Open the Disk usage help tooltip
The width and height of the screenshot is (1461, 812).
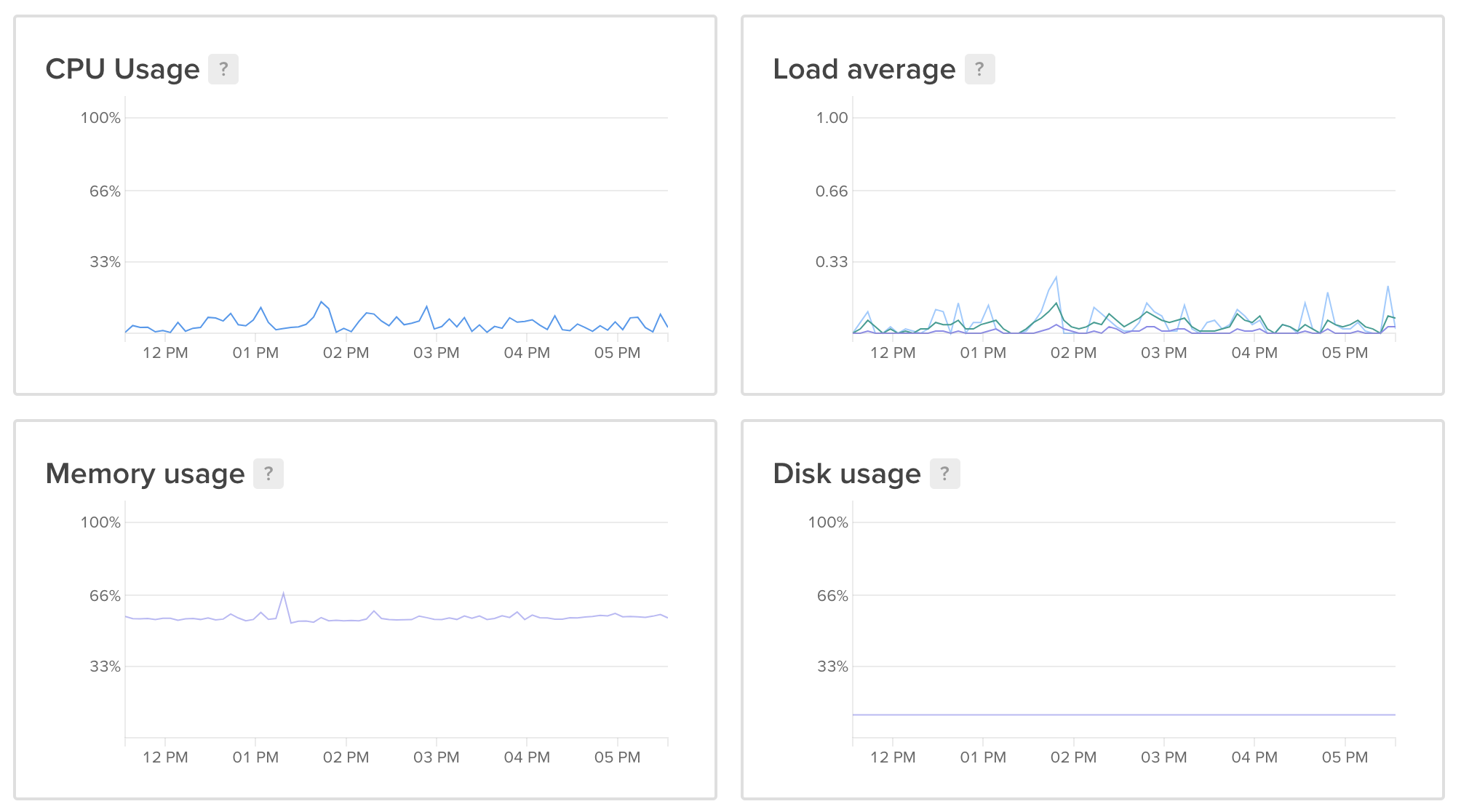point(944,474)
